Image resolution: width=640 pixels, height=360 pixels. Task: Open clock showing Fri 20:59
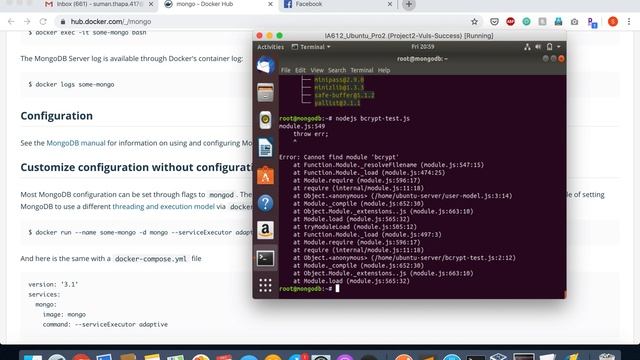click(422, 47)
